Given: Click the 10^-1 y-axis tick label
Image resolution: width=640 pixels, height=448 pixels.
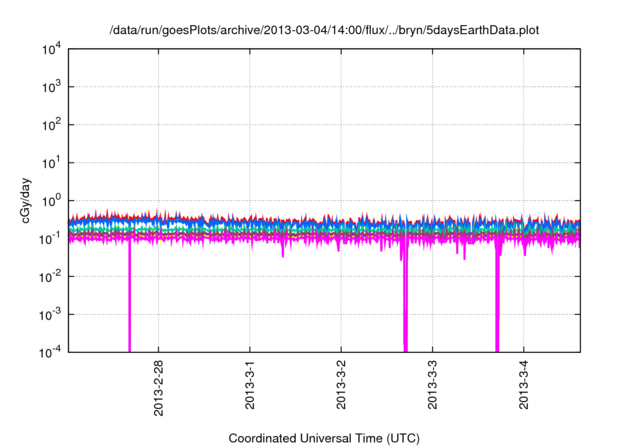Looking at the screenshot, I should pyautogui.click(x=50, y=239).
